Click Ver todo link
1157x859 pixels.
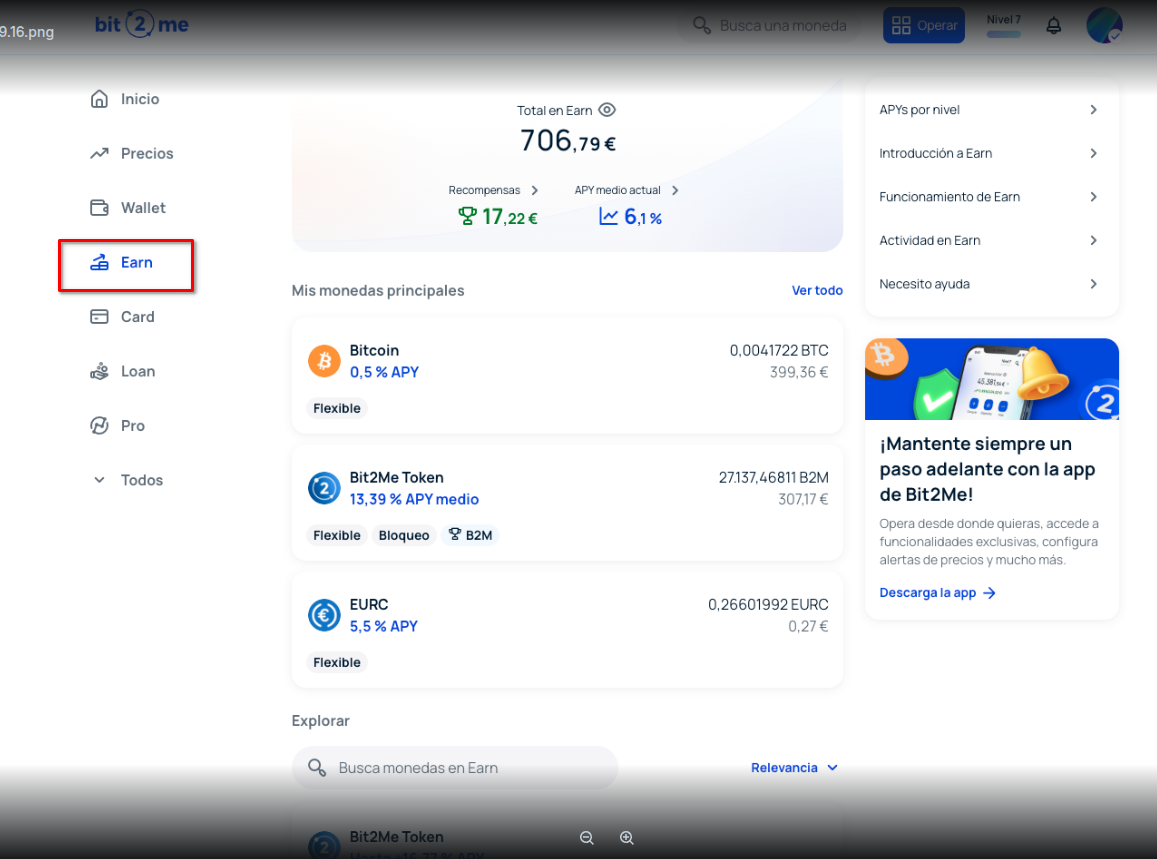point(817,291)
